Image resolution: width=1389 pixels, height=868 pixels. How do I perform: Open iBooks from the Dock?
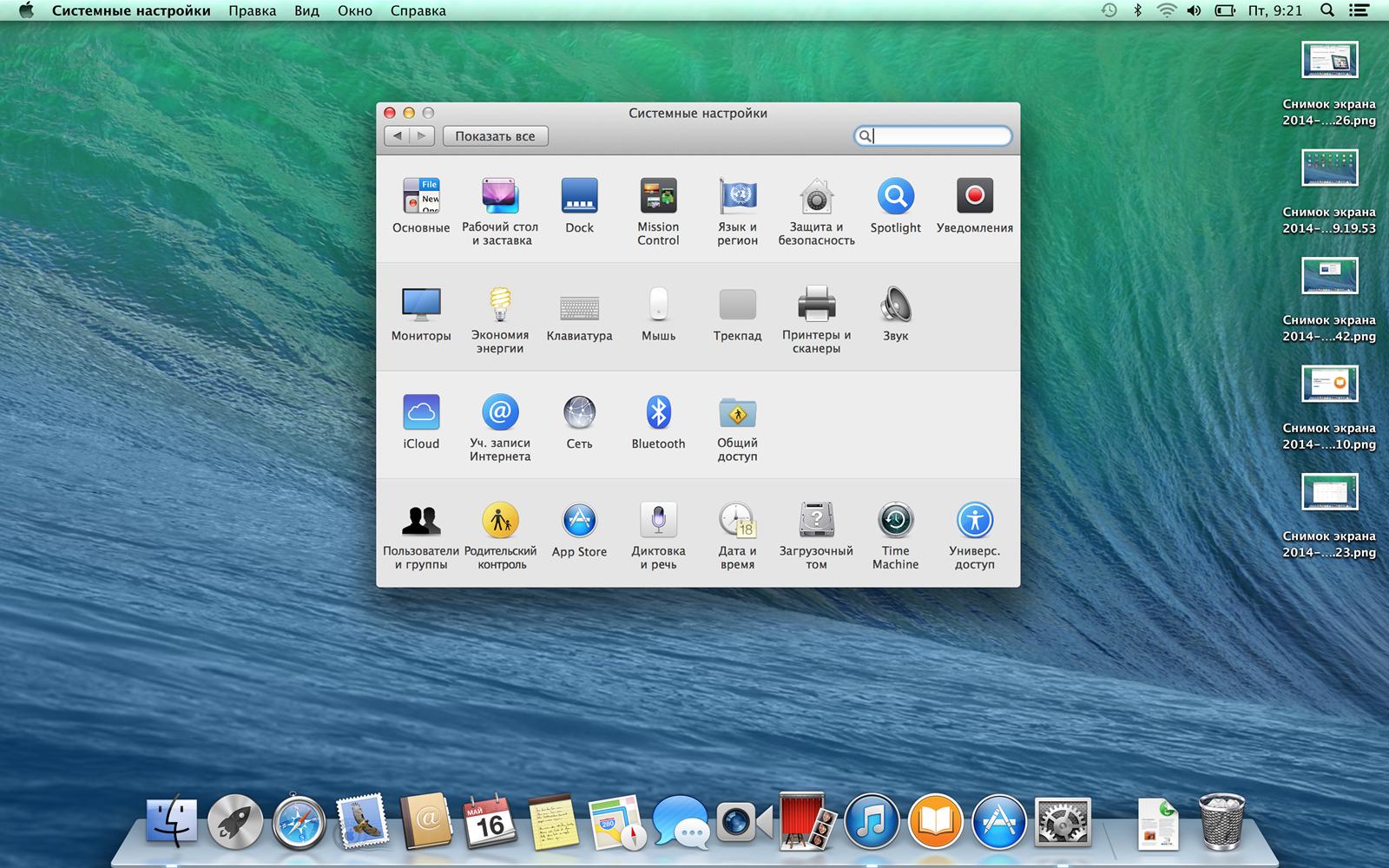(935, 821)
